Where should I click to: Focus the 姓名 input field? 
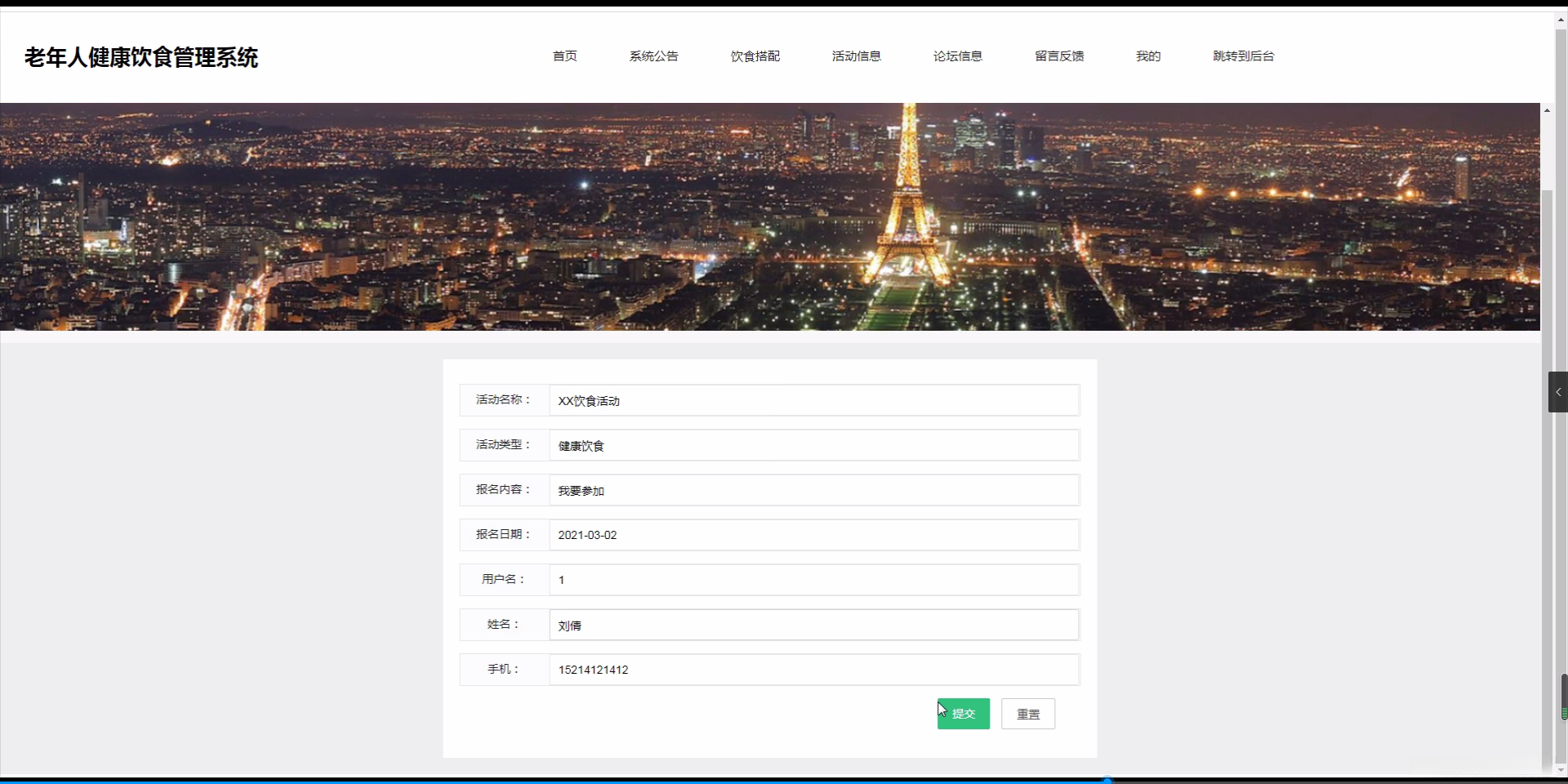click(x=814, y=625)
